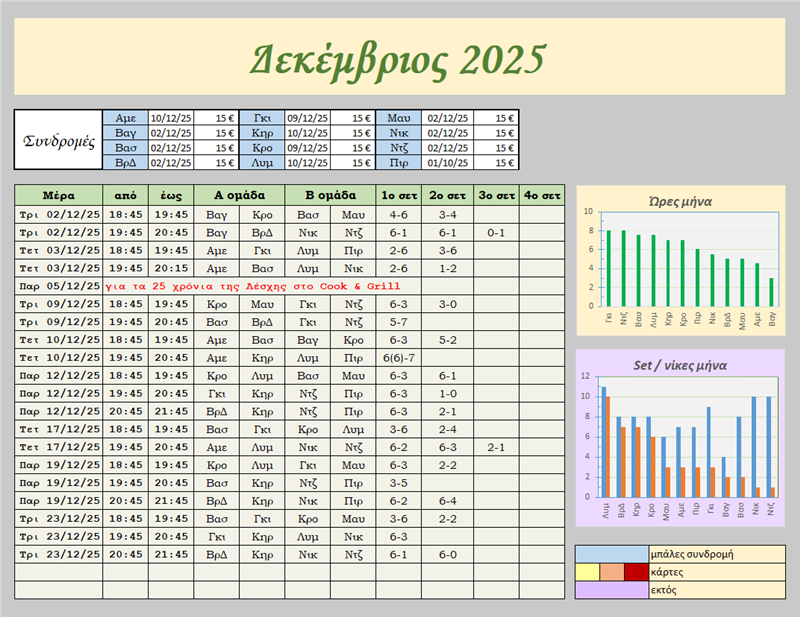Screen dimensions: 800x617
Task: Select the Μέρα column header
Action: click(x=58, y=195)
